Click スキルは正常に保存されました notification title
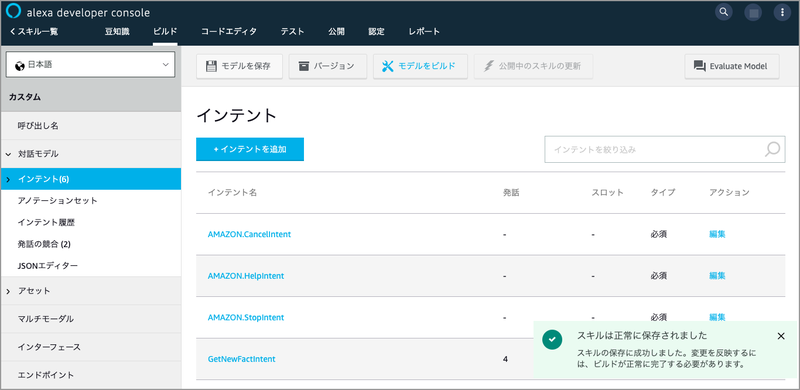Image resolution: width=800 pixels, height=390 pixels. point(642,336)
